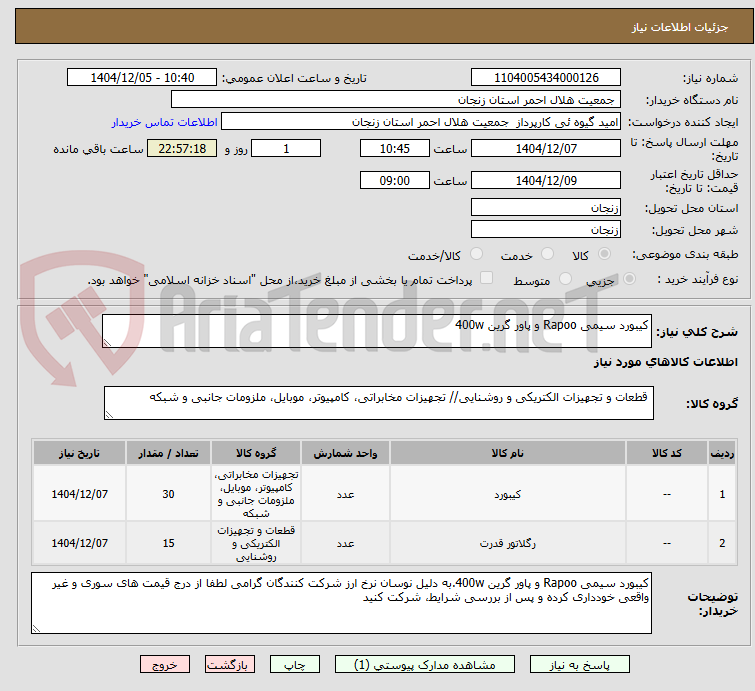
Task: Click the کد کالا column header
Action: (666, 453)
